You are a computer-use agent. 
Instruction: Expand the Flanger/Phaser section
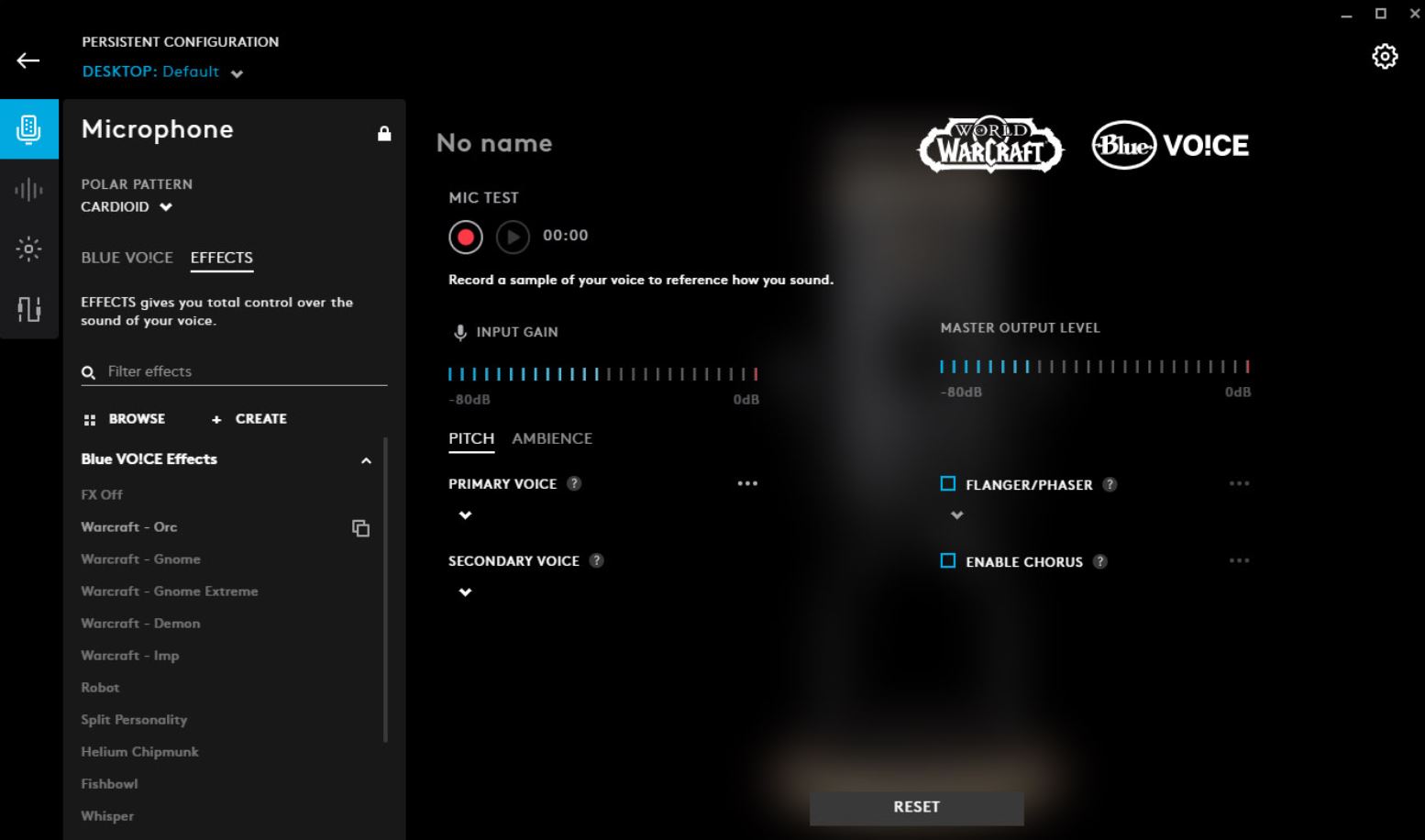click(x=956, y=515)
